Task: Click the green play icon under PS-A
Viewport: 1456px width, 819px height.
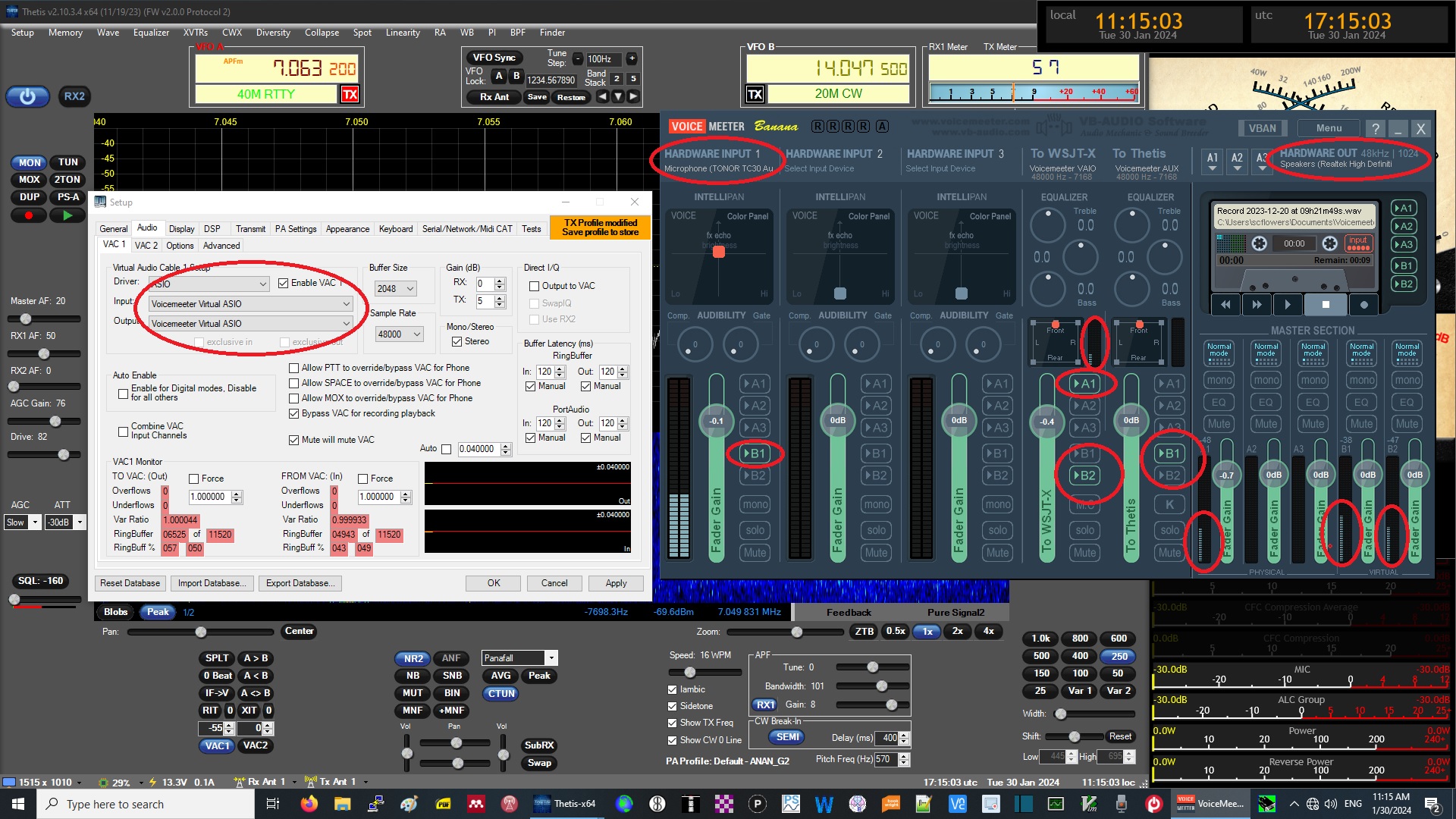Action: point(67,215)
